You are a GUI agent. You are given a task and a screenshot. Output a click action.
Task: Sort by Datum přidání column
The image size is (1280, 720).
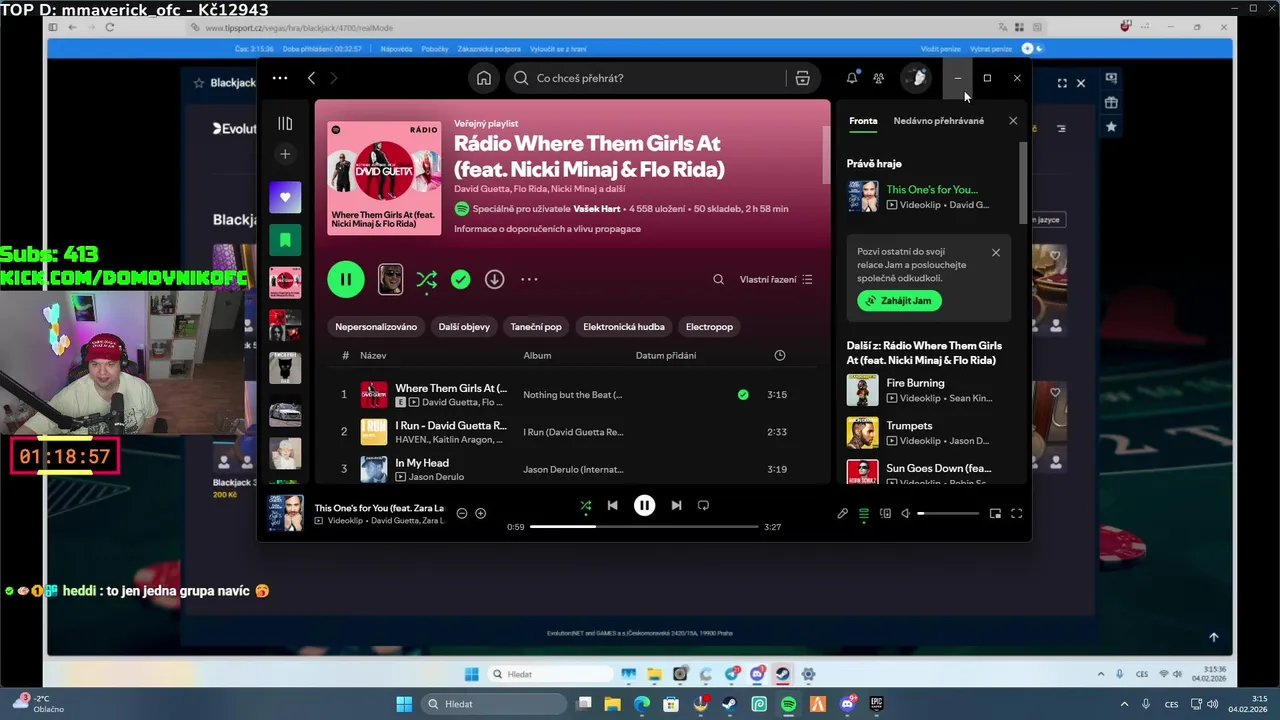tap(666, 355)
